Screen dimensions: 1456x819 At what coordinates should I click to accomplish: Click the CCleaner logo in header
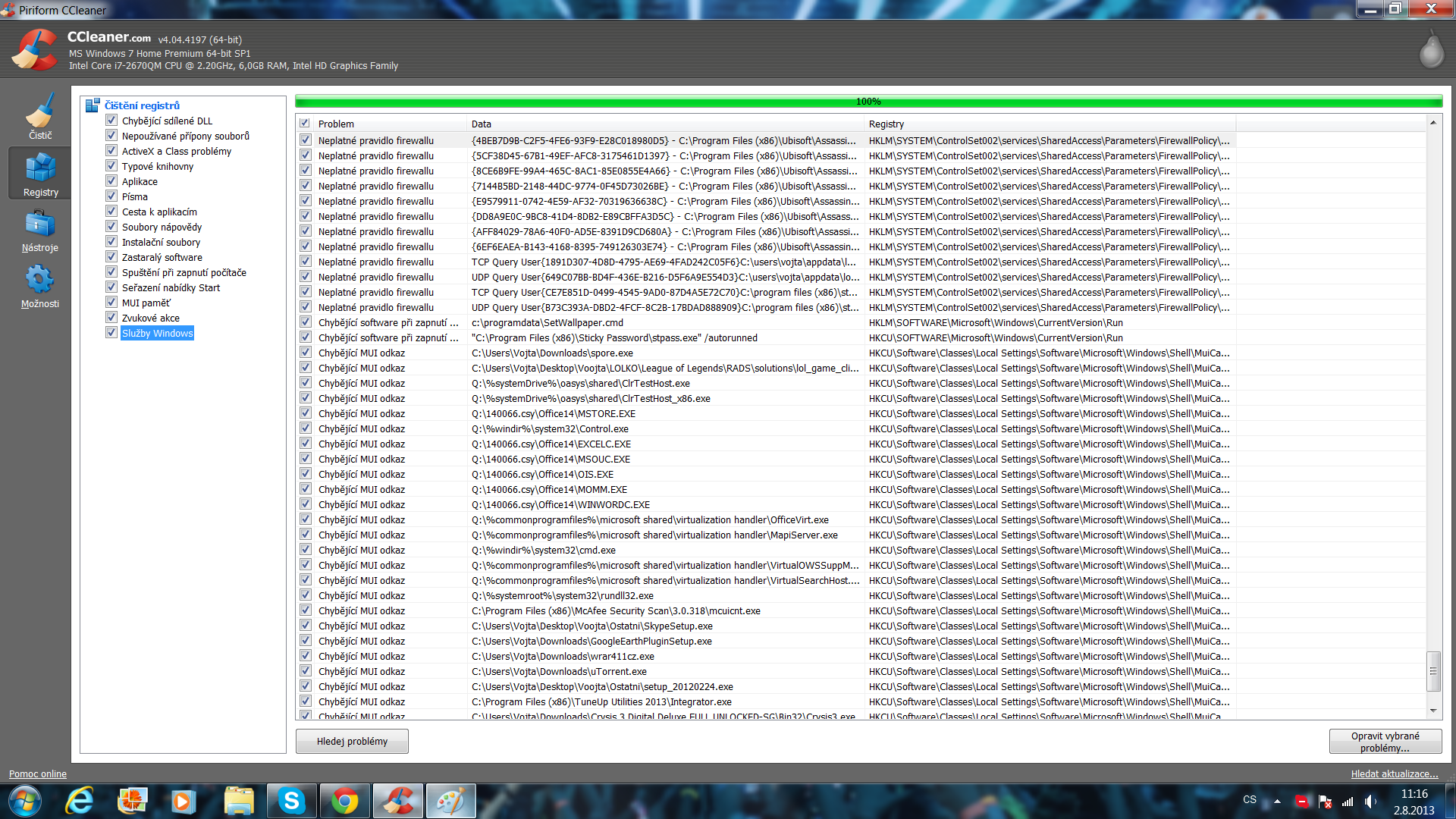click(34, 50)
